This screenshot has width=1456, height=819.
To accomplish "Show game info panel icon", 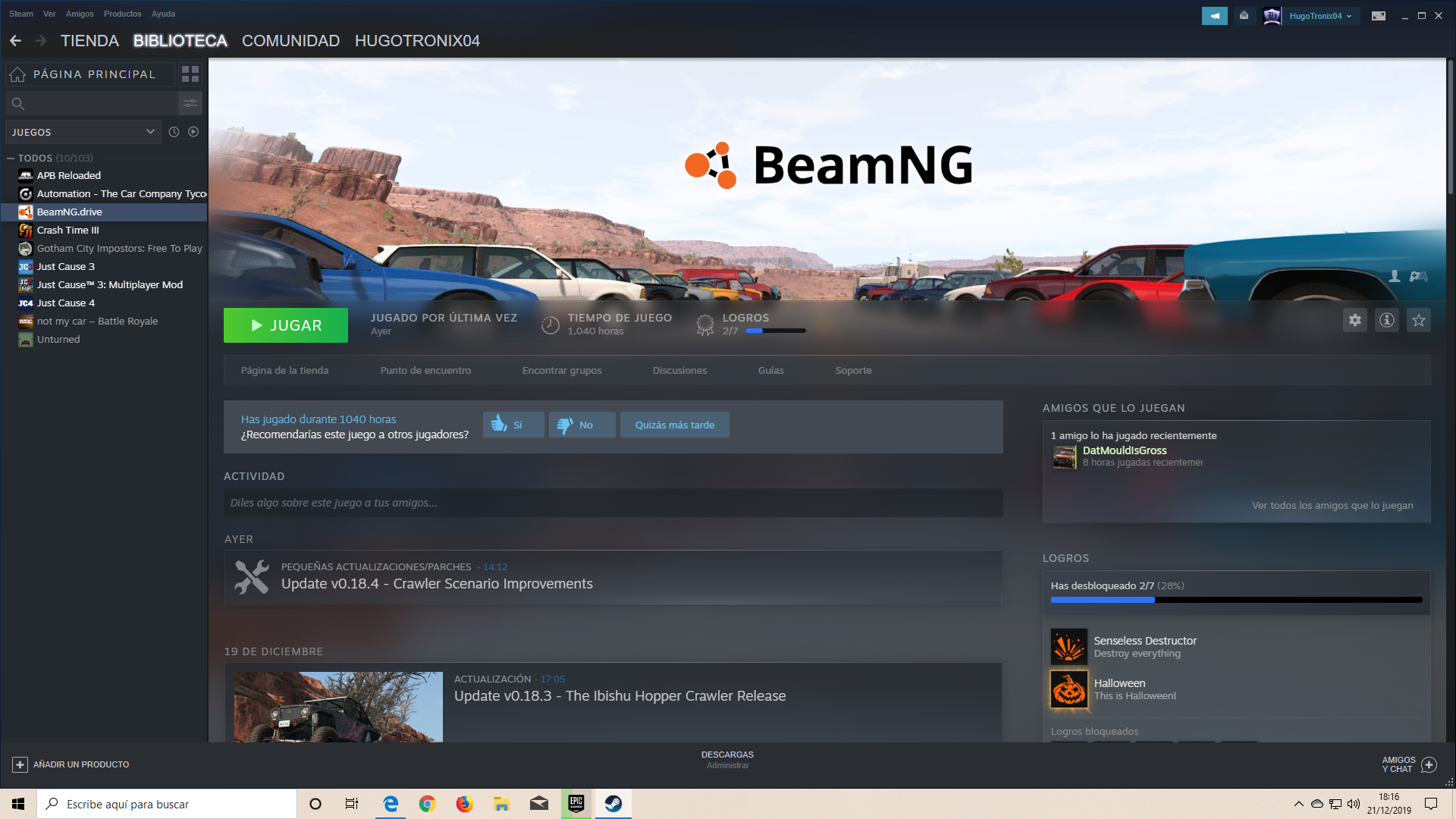I will (x=1386, y=321).
